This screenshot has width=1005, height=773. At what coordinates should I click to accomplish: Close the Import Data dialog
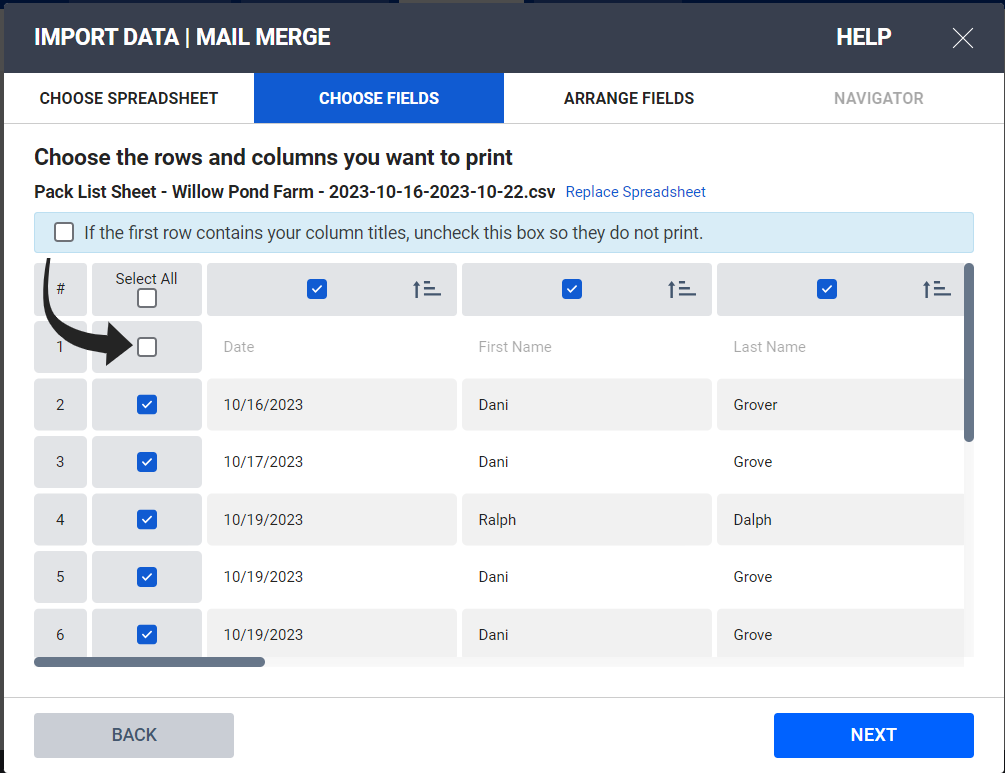click(x=962, y=38)
